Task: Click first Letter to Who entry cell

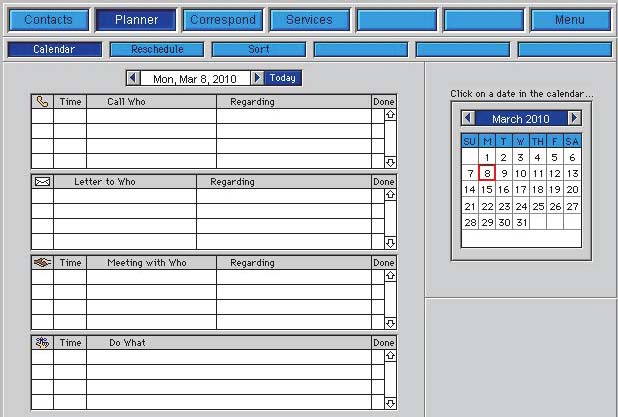Action: 125,196
